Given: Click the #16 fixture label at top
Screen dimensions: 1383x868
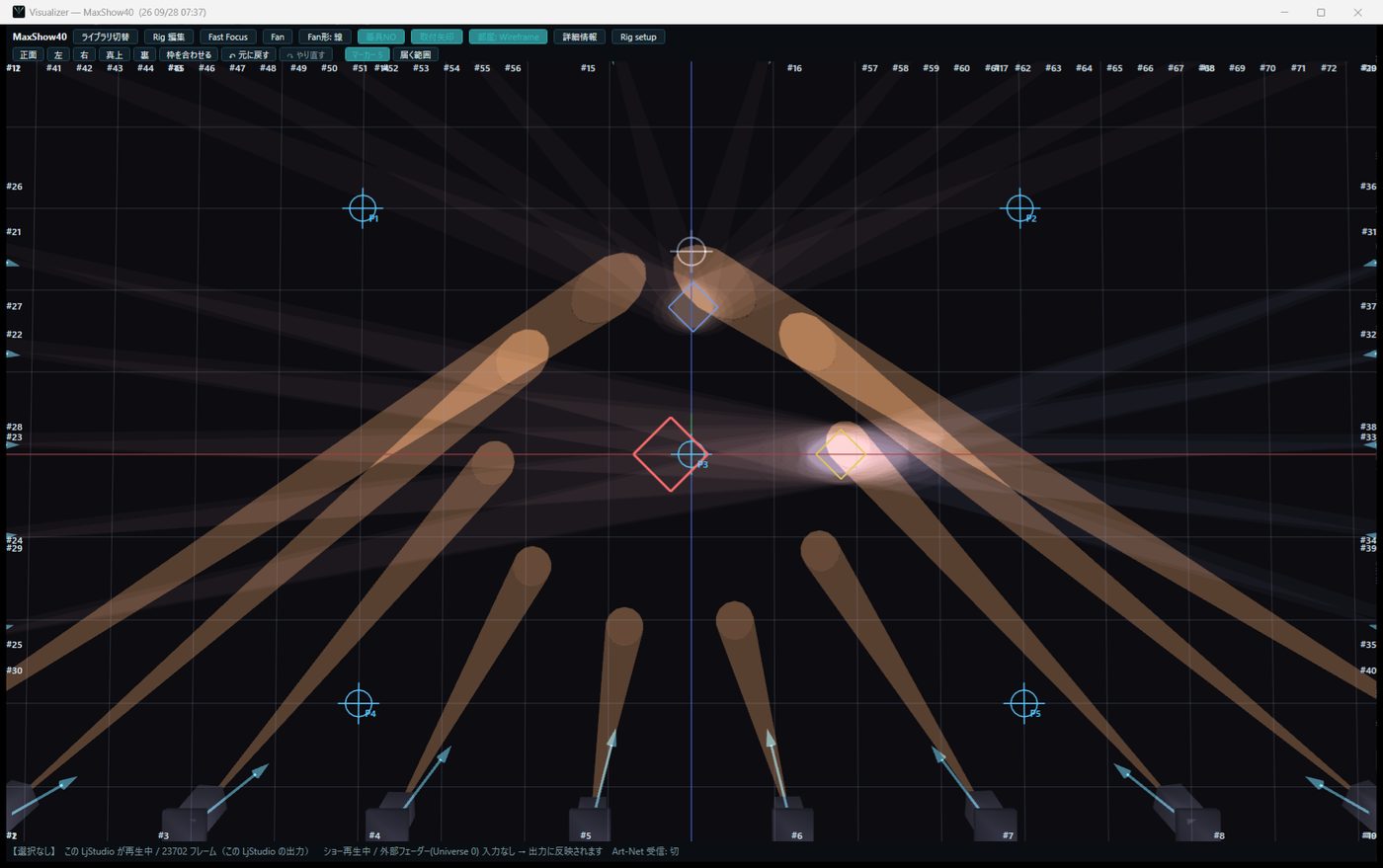Looking at the screenshot, I should [794, 68].
